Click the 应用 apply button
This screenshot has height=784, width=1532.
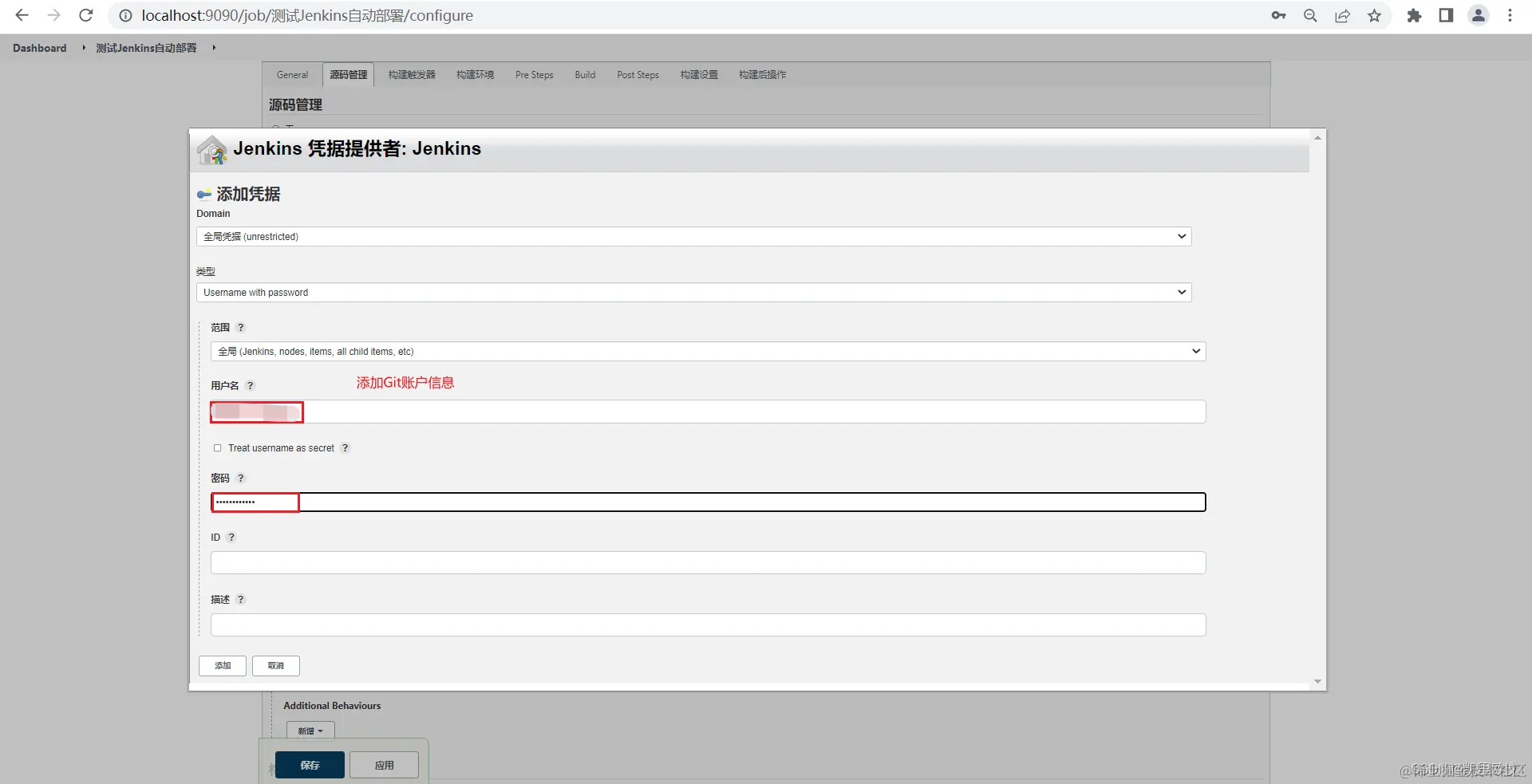(384, 765)
